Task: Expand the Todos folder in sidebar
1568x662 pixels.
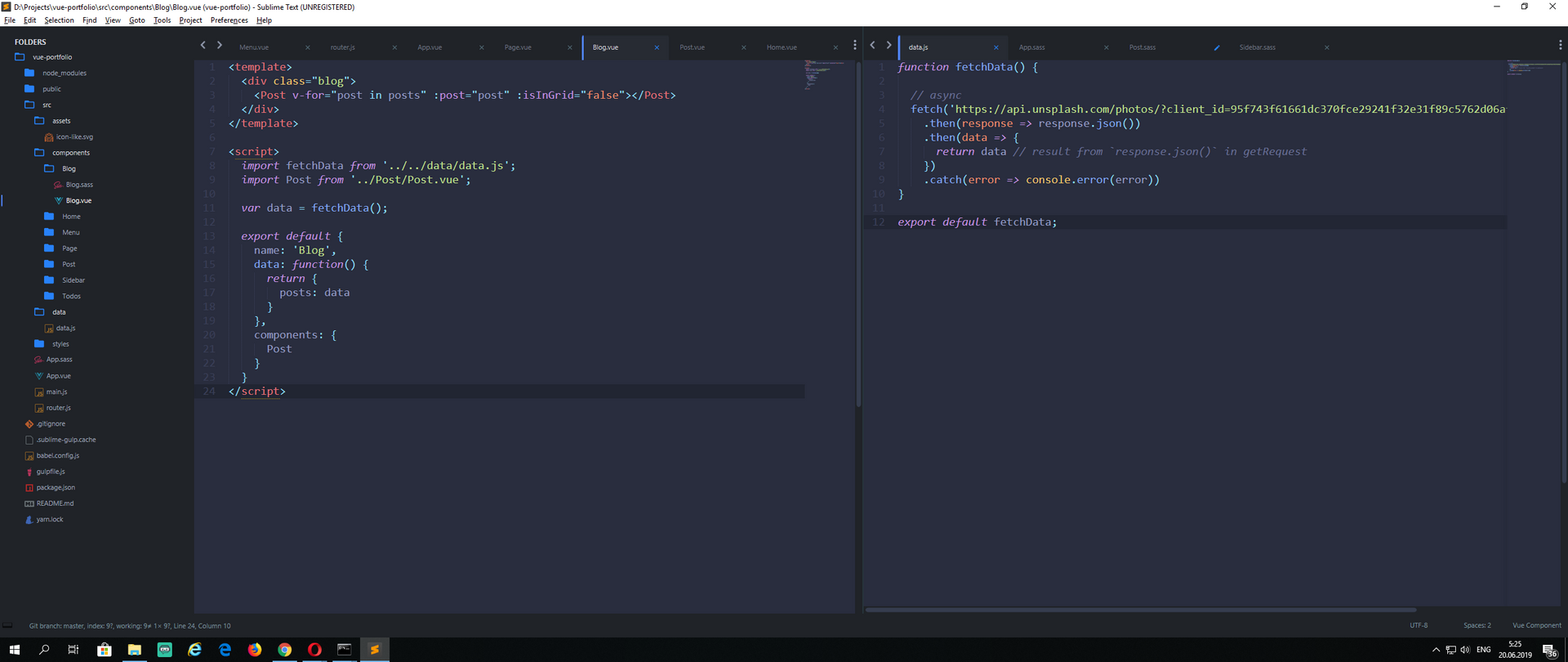Action: point(49,296)
